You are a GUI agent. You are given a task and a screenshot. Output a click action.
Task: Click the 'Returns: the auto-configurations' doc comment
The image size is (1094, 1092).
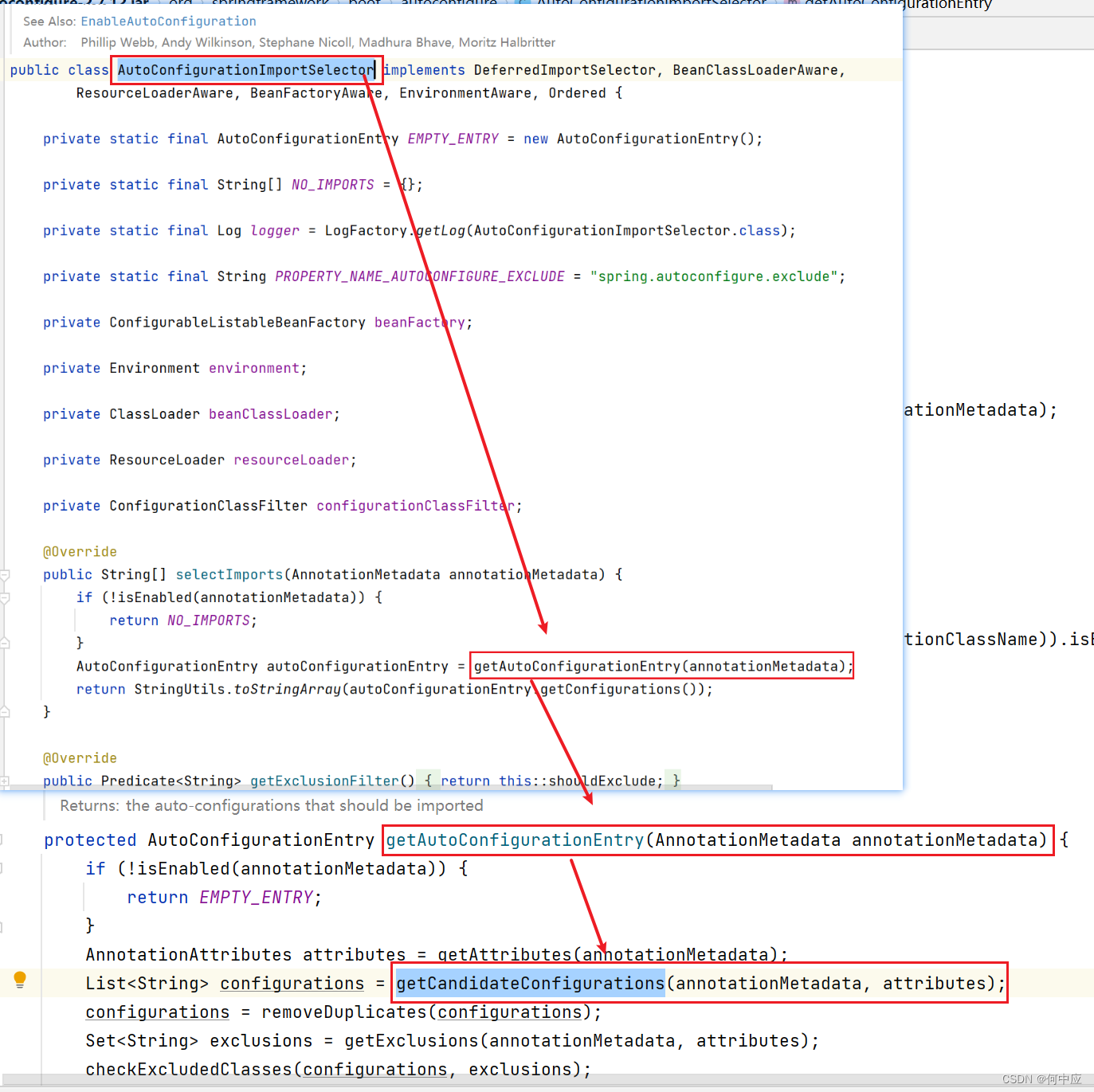pos(272,805)
